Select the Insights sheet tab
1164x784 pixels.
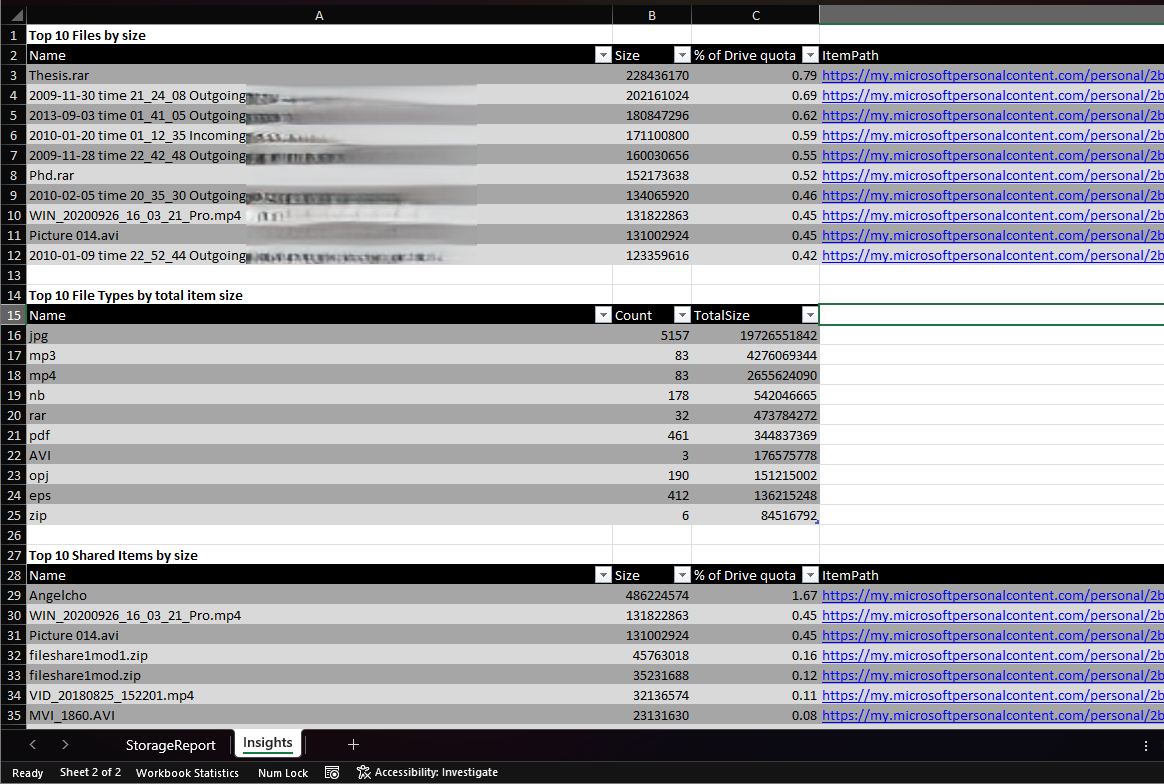point(267,744)
